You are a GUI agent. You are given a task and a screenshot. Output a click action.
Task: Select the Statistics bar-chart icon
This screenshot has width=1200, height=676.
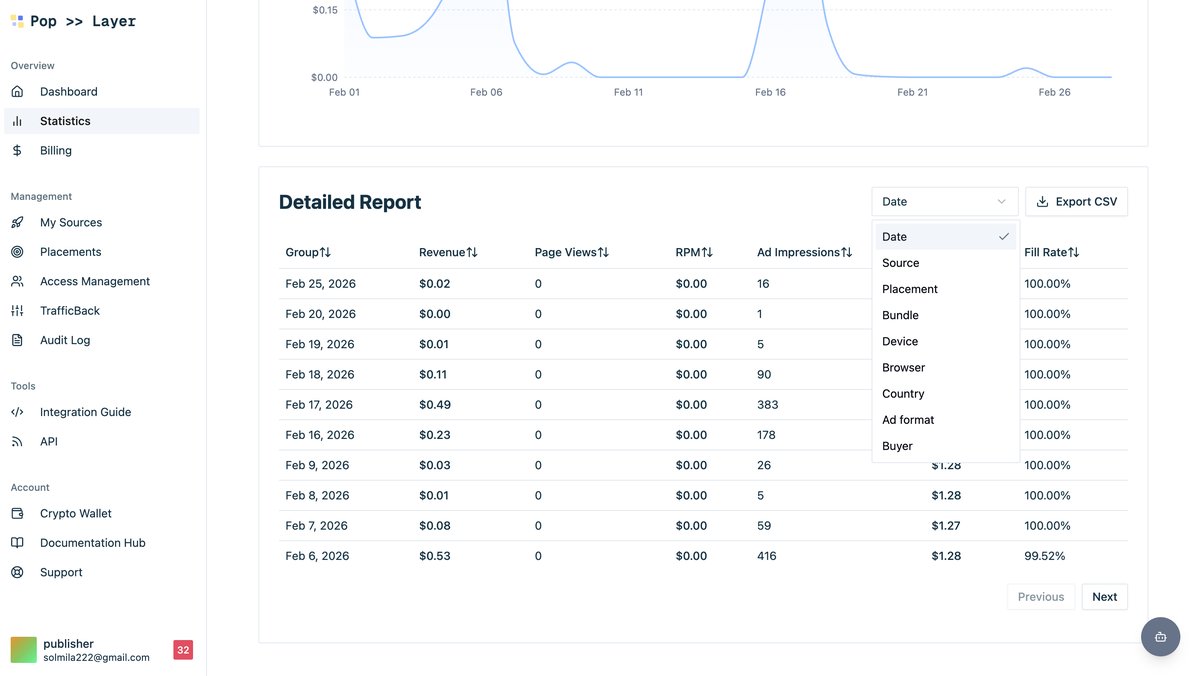click(x=17, y=120)
